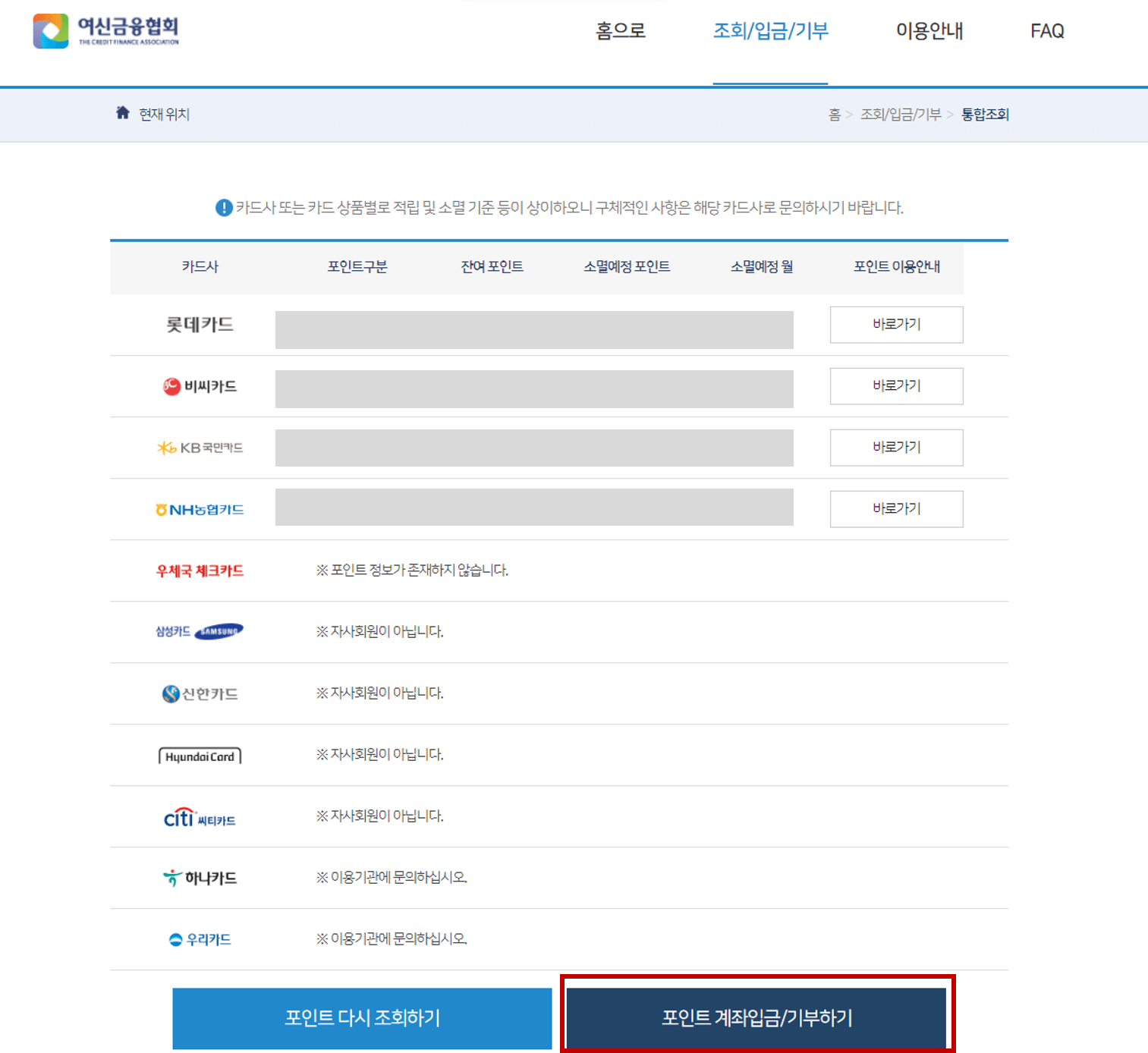Click the 포인트 계좌입금/기부하기 button
This screenshot has height=1053, width=1148.
click(x=758, y=1018)
